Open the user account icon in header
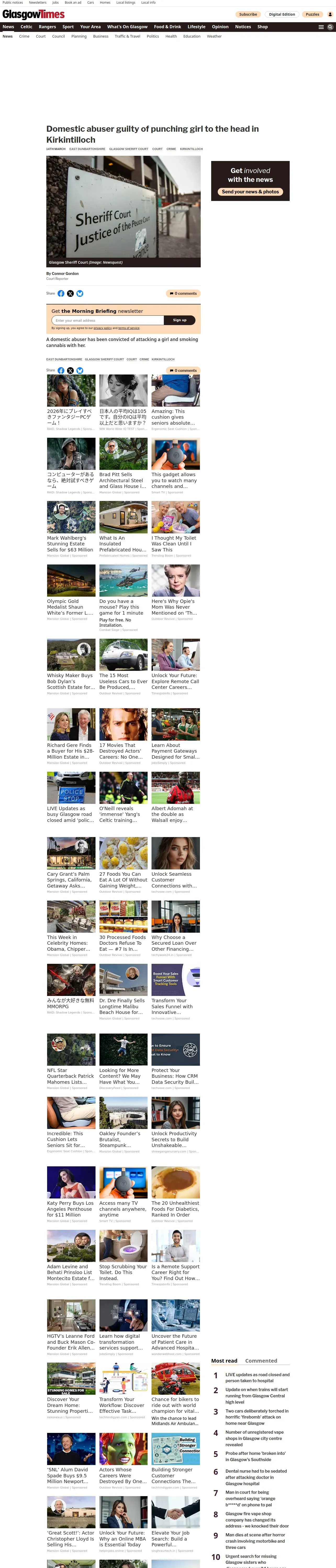336x1568 pixels. 330,14
